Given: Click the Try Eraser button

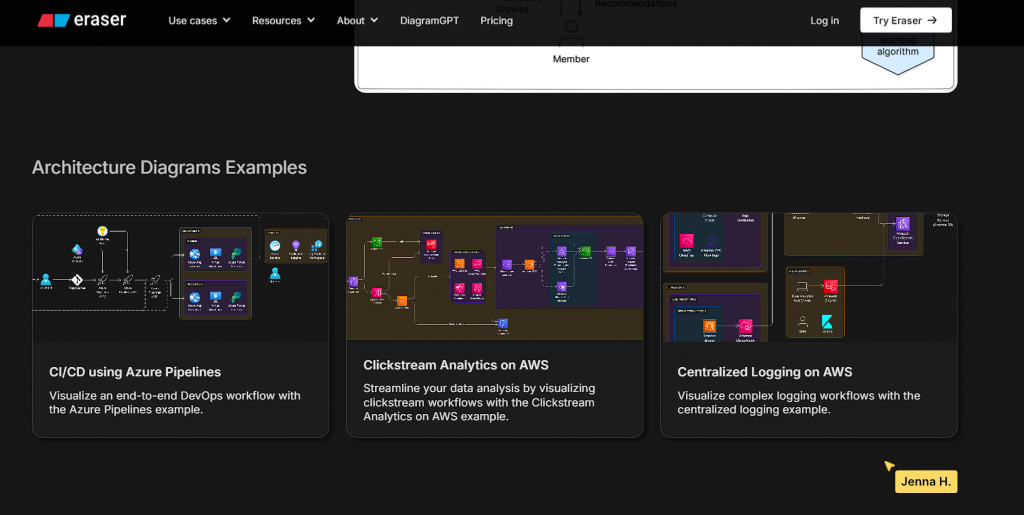Looking at the screenshot, I should coord(905,20).
